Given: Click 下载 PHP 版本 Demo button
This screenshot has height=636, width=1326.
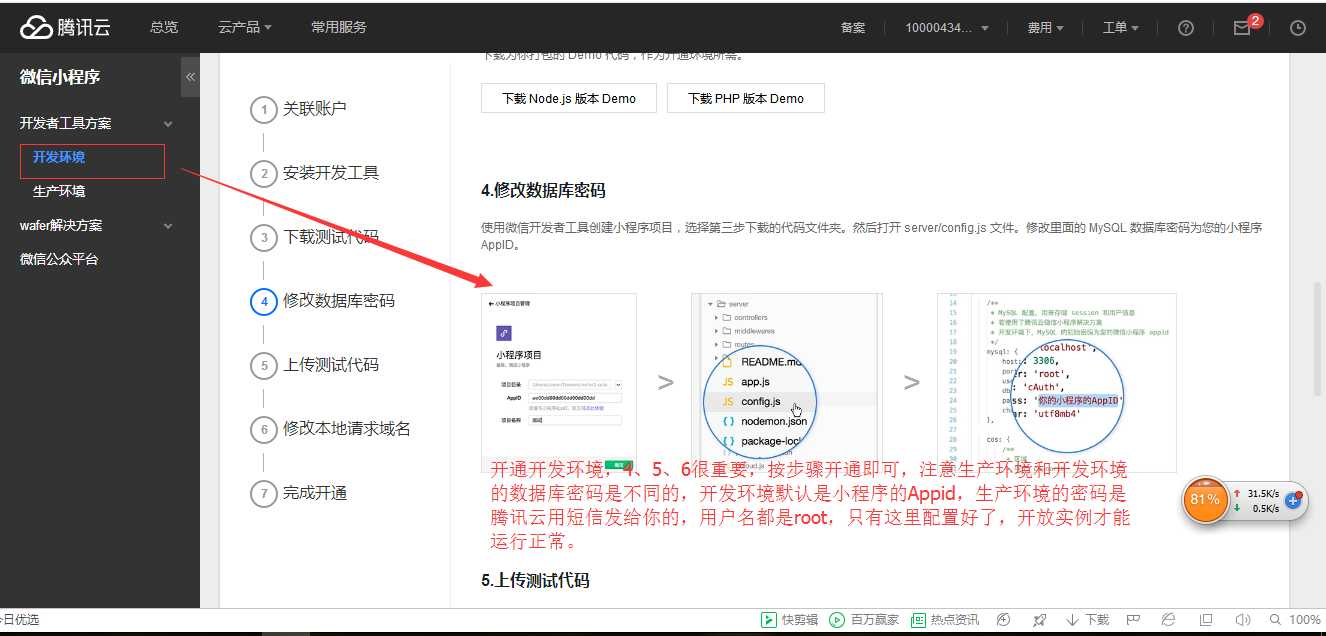Looking at the screenshot, I should 746,98.
